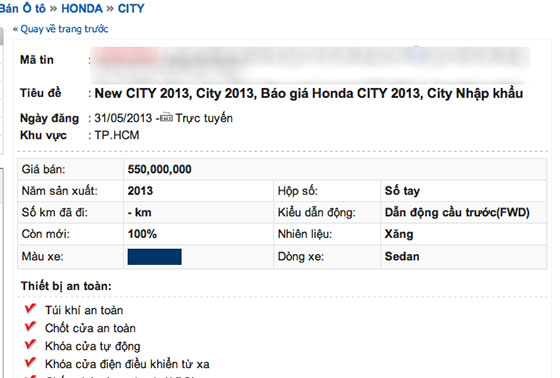This screenshot has width=560, height=378.
Task: Open the Bán Ô tô breadcrumb link
Action: pyautogui.click(x=23, y=8)
